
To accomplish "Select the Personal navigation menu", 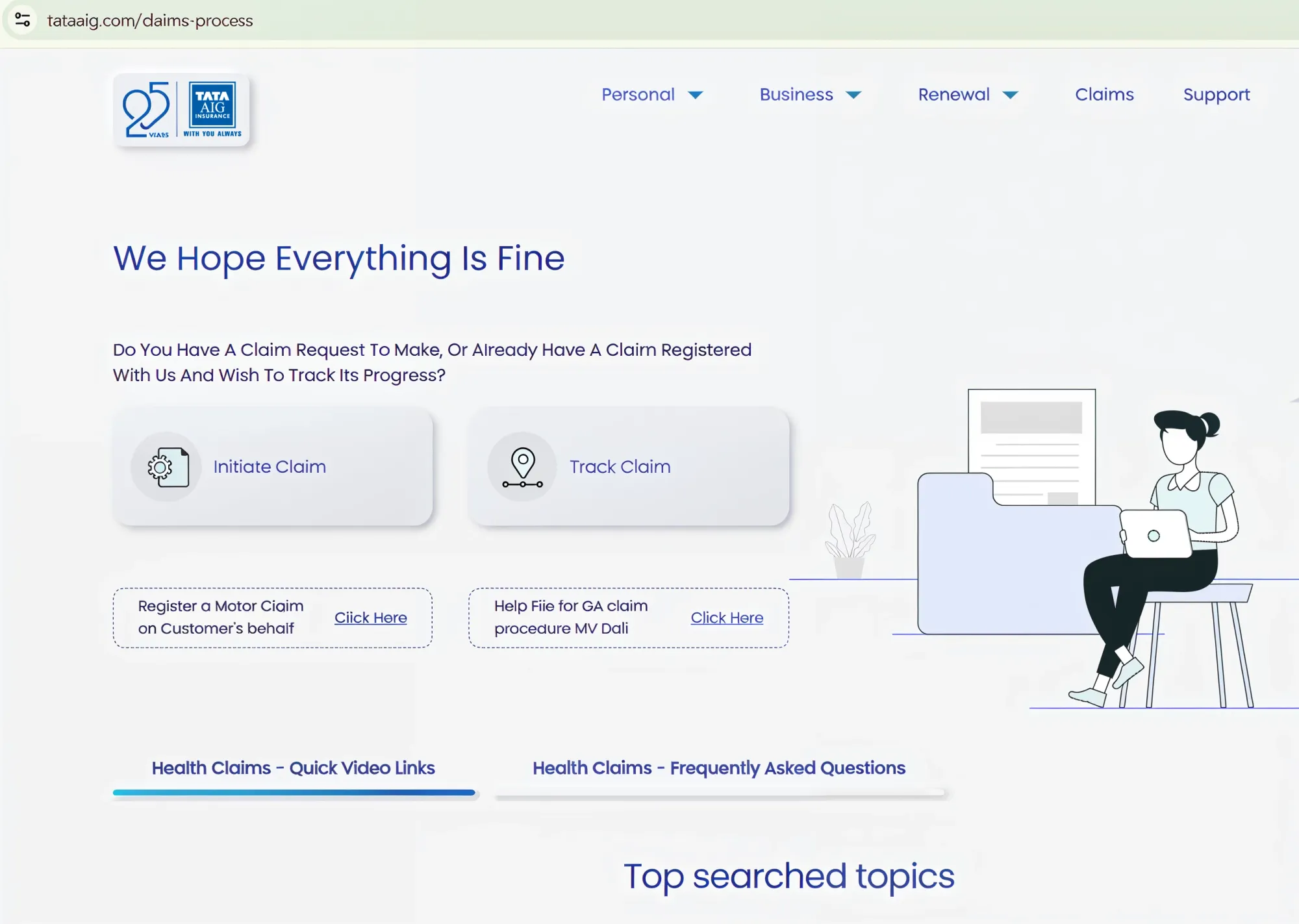I will [638, 95].
